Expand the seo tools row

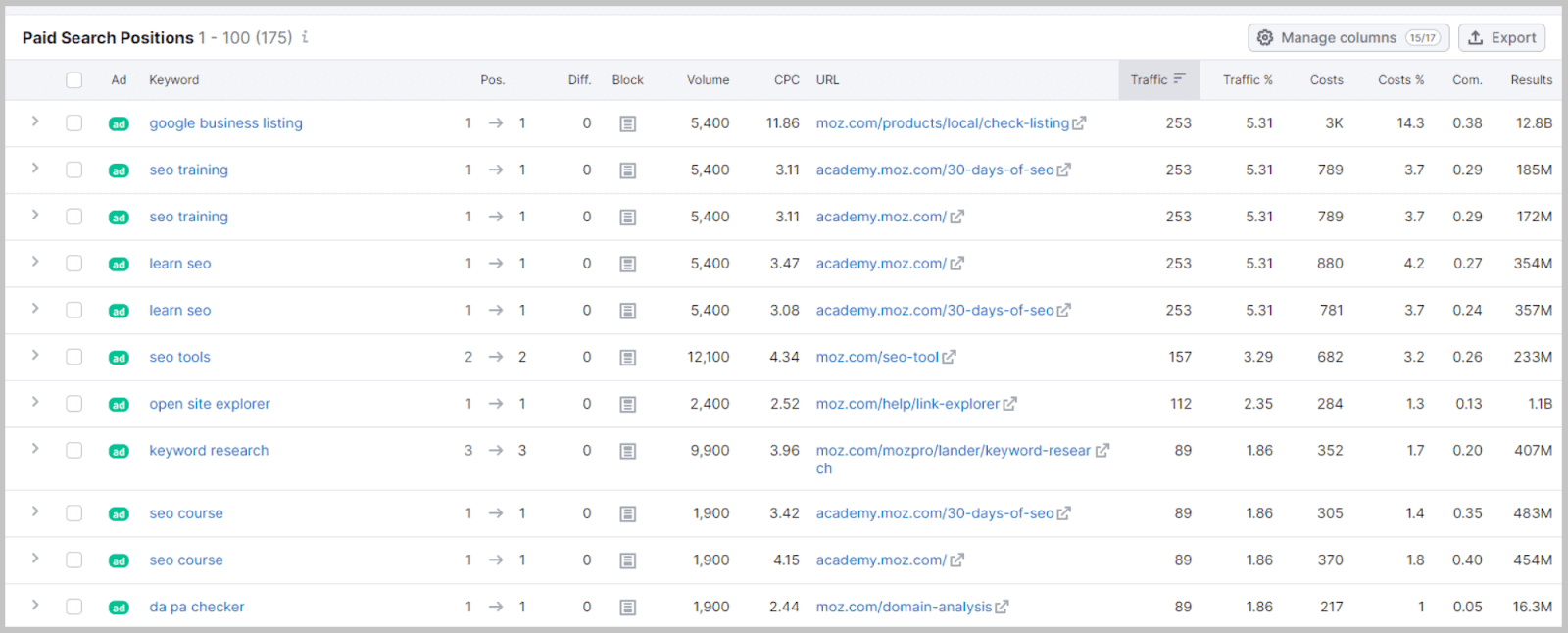click(x=35, y=355)
